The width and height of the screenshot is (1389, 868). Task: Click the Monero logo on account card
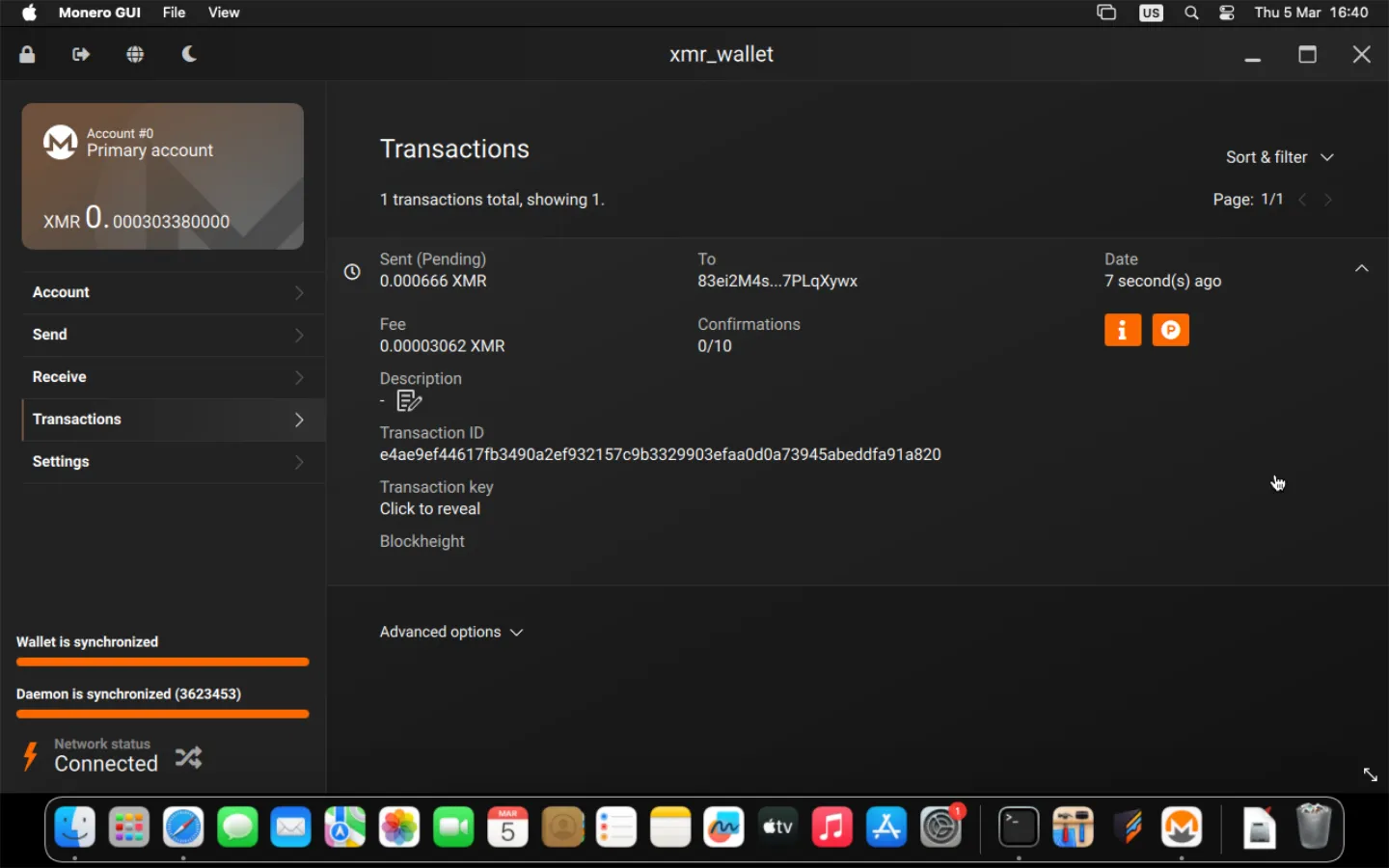click(60, 143)
